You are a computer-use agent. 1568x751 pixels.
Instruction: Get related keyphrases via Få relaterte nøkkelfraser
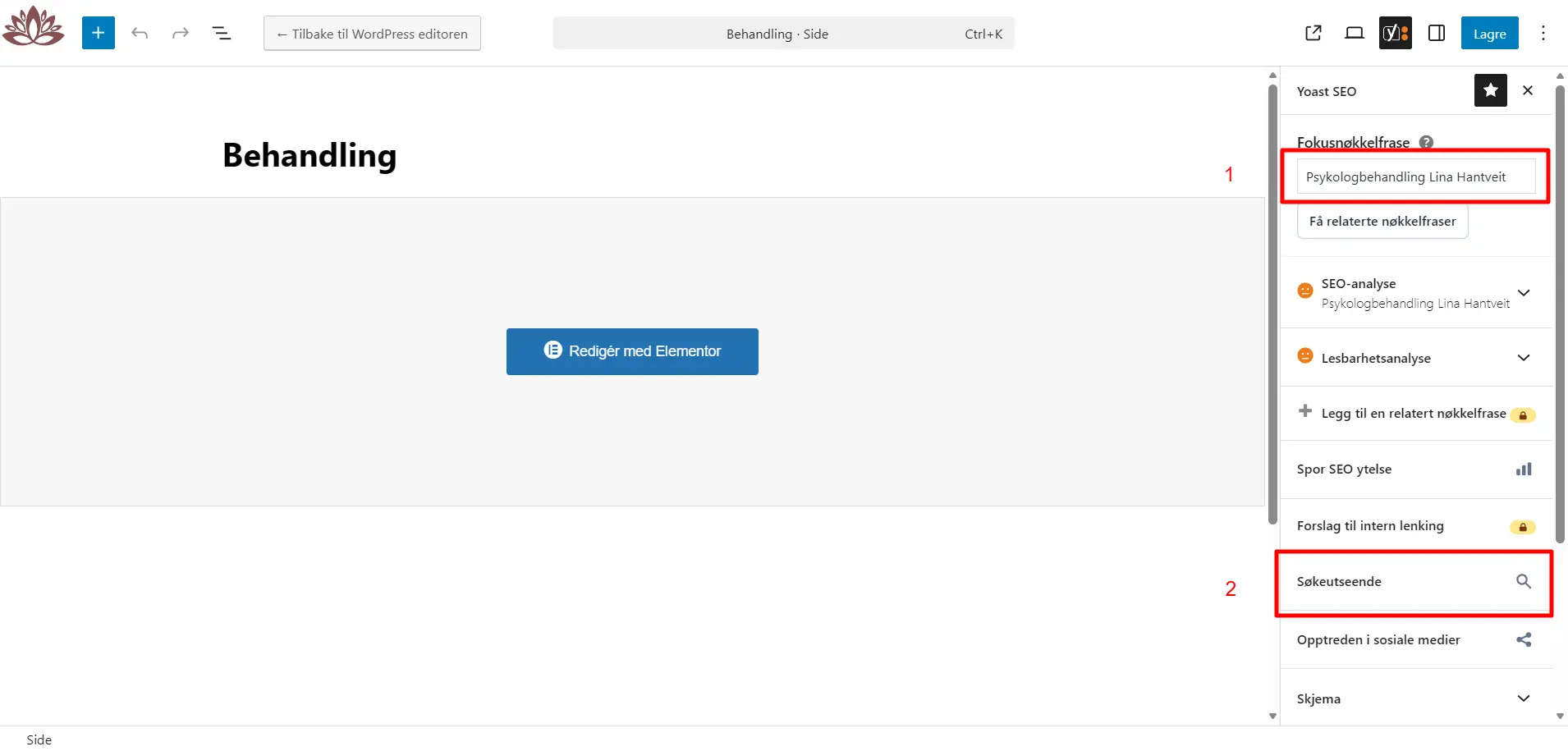[1382, 222]
